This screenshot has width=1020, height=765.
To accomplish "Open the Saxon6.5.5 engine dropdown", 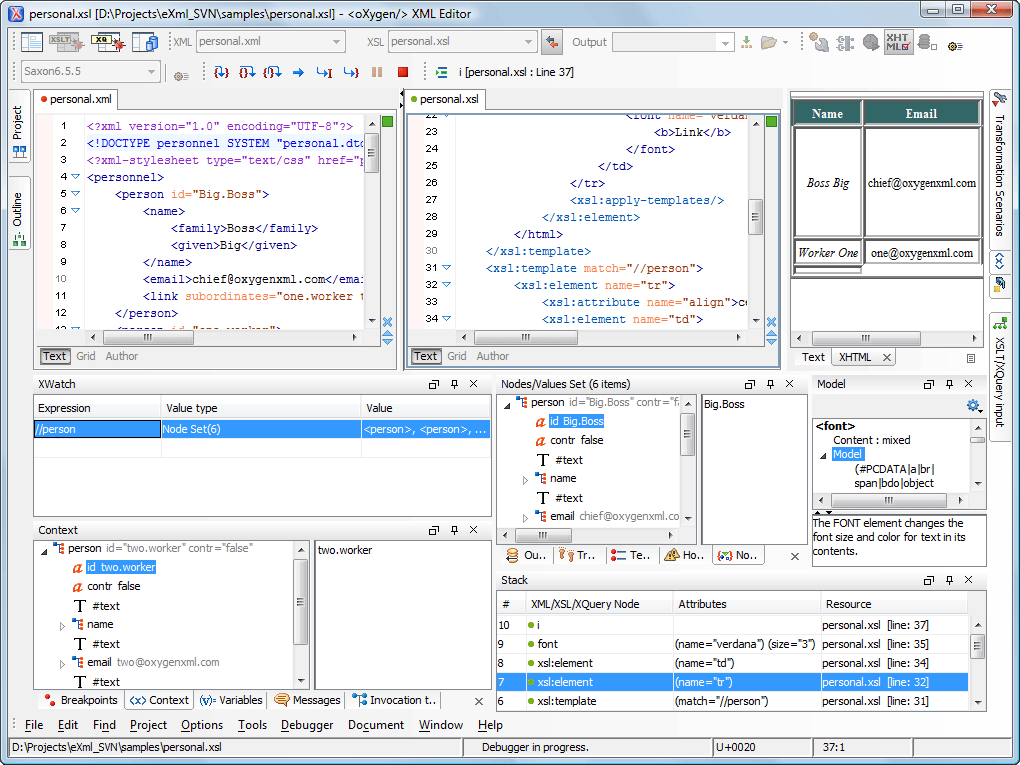I will coord(151,72).
